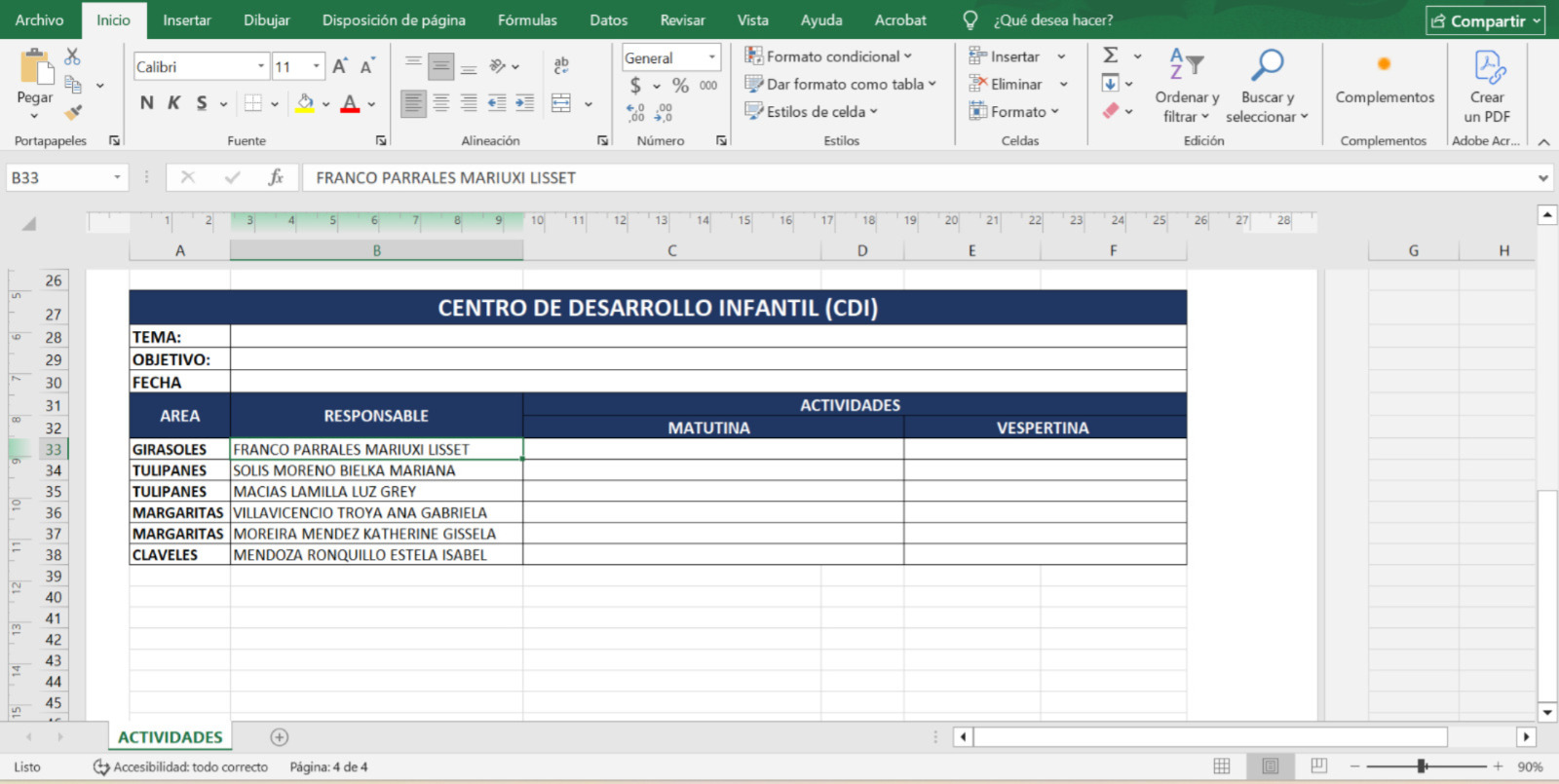Click the Percent Style icon
Viewport: 1559px width, 784px height.
[680, 86]
